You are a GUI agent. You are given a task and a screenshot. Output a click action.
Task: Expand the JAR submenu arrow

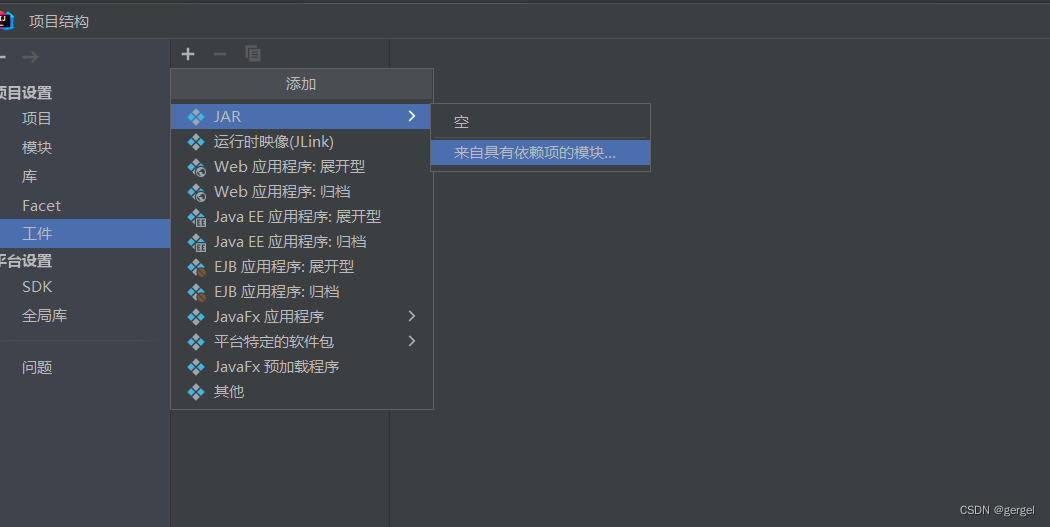click(x=412, y=117)
